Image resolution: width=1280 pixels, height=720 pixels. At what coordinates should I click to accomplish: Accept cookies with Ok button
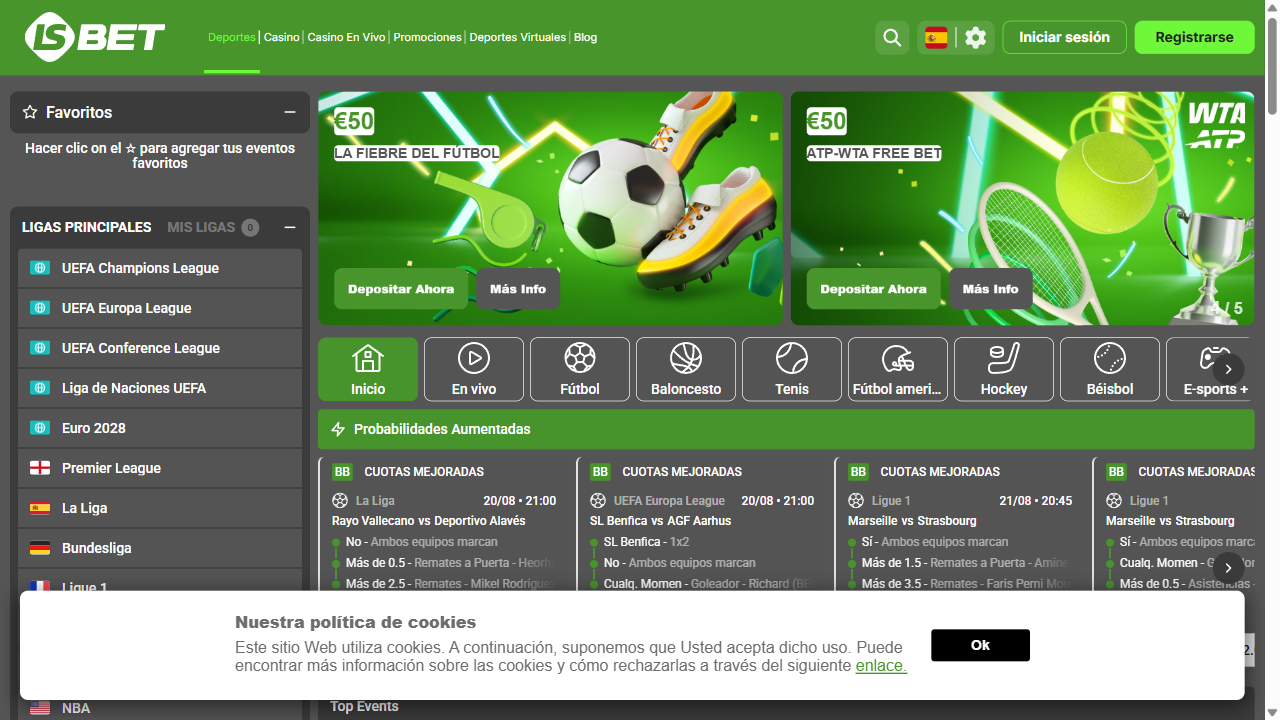(980, 645)
